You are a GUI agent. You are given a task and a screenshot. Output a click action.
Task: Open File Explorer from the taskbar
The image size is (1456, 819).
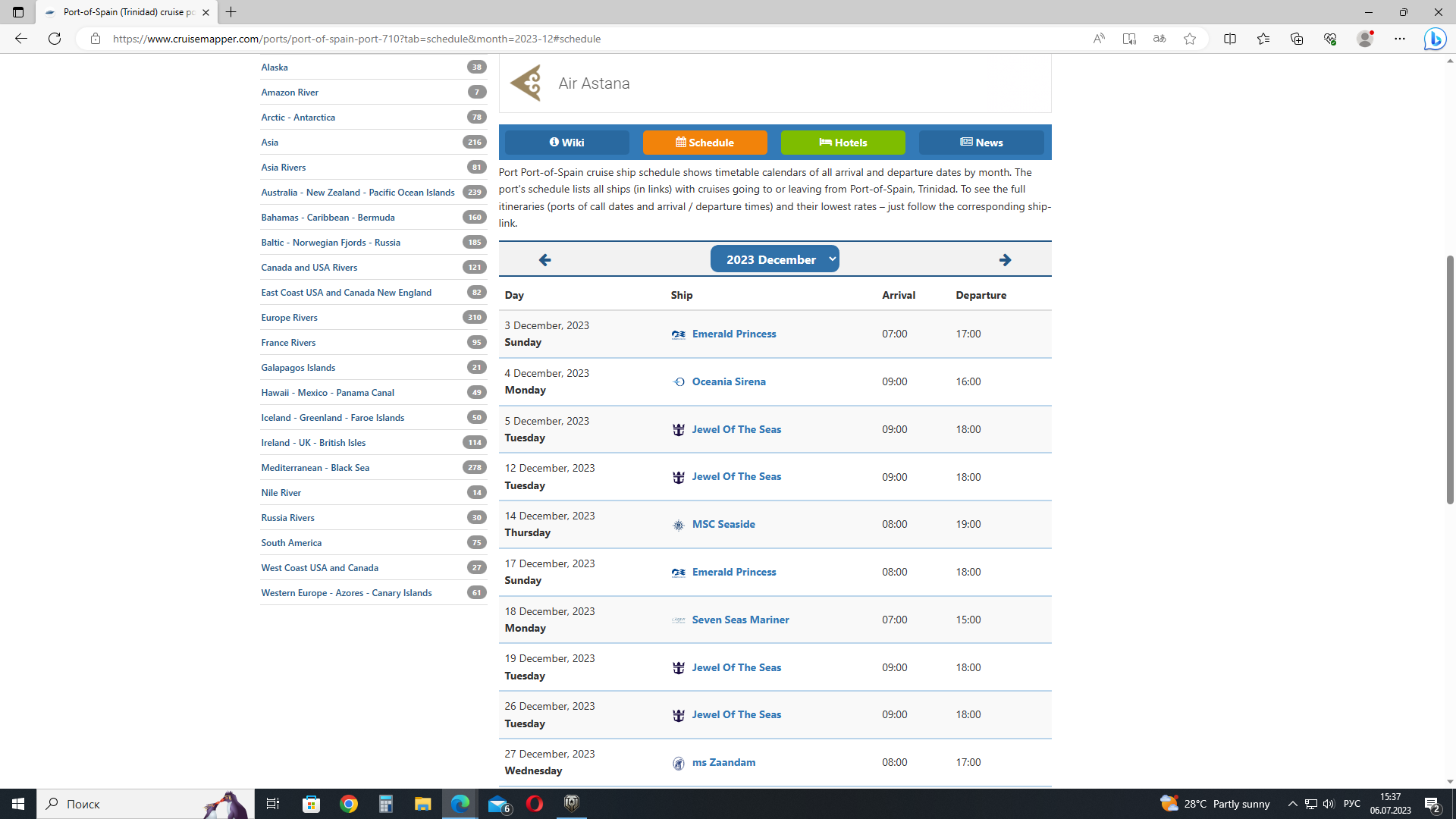pos(422,804)
